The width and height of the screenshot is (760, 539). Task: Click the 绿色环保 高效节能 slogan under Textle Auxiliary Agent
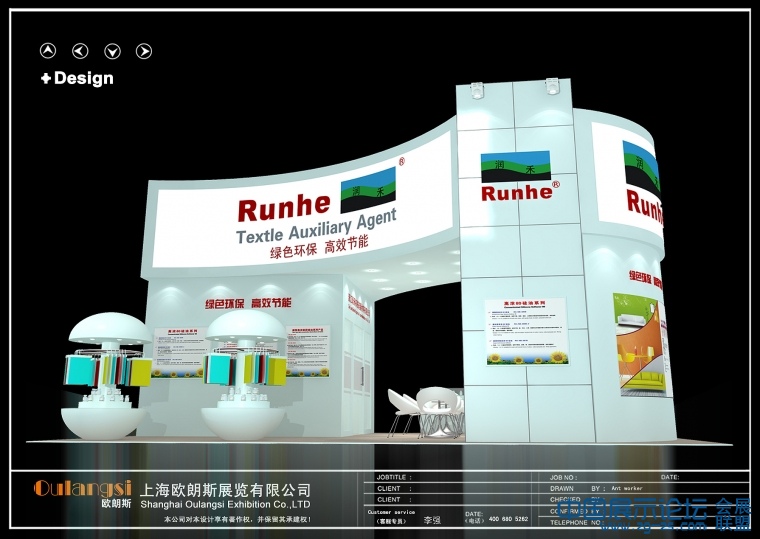click(x=319, y=247)
